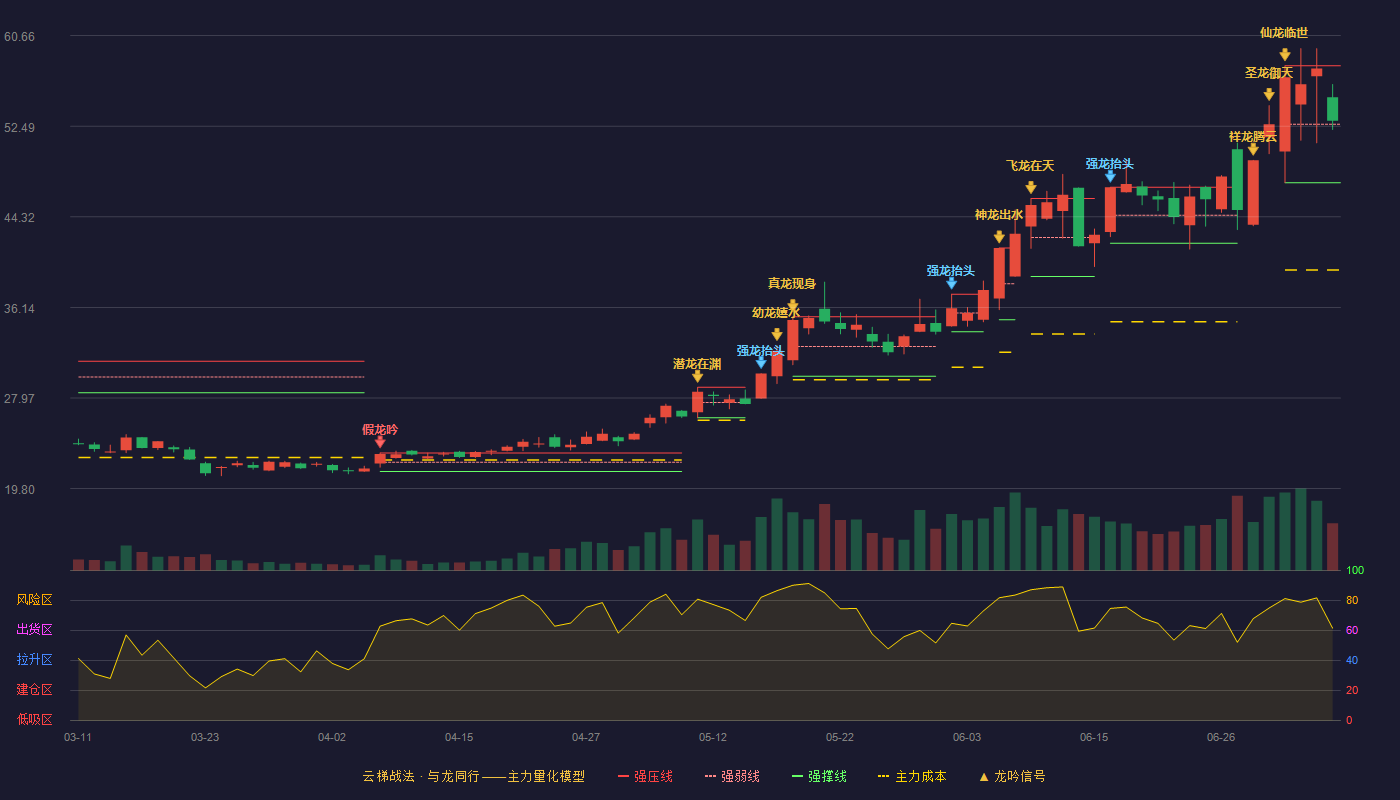The height and width of the screenshot is (800, 1400).
Task: Toggle the 强撑线 legend entry
Action: tap(819, 776)
